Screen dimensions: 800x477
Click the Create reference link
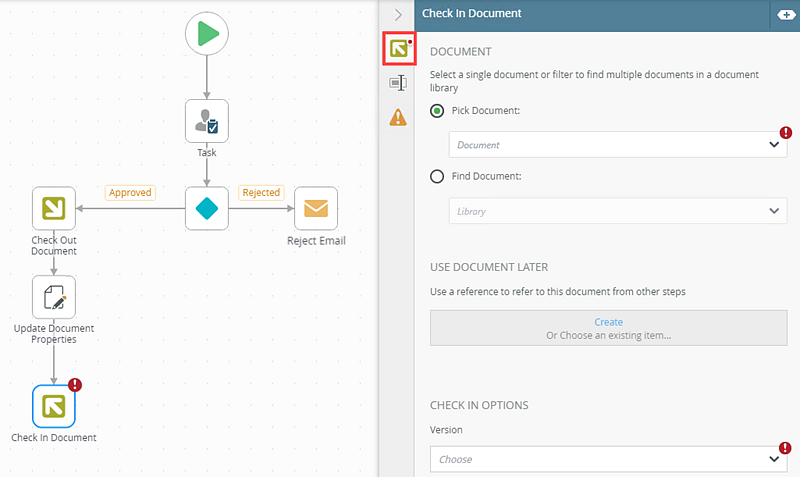click(608, 322)
